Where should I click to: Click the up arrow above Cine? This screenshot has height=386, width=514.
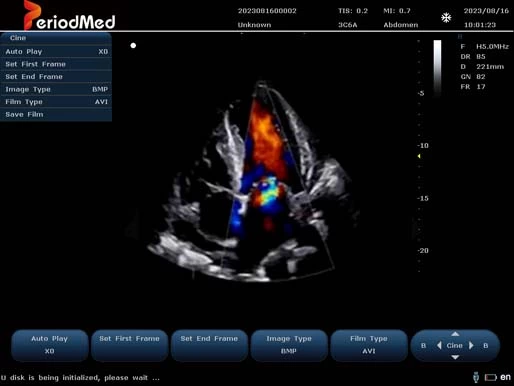point(455,334)
